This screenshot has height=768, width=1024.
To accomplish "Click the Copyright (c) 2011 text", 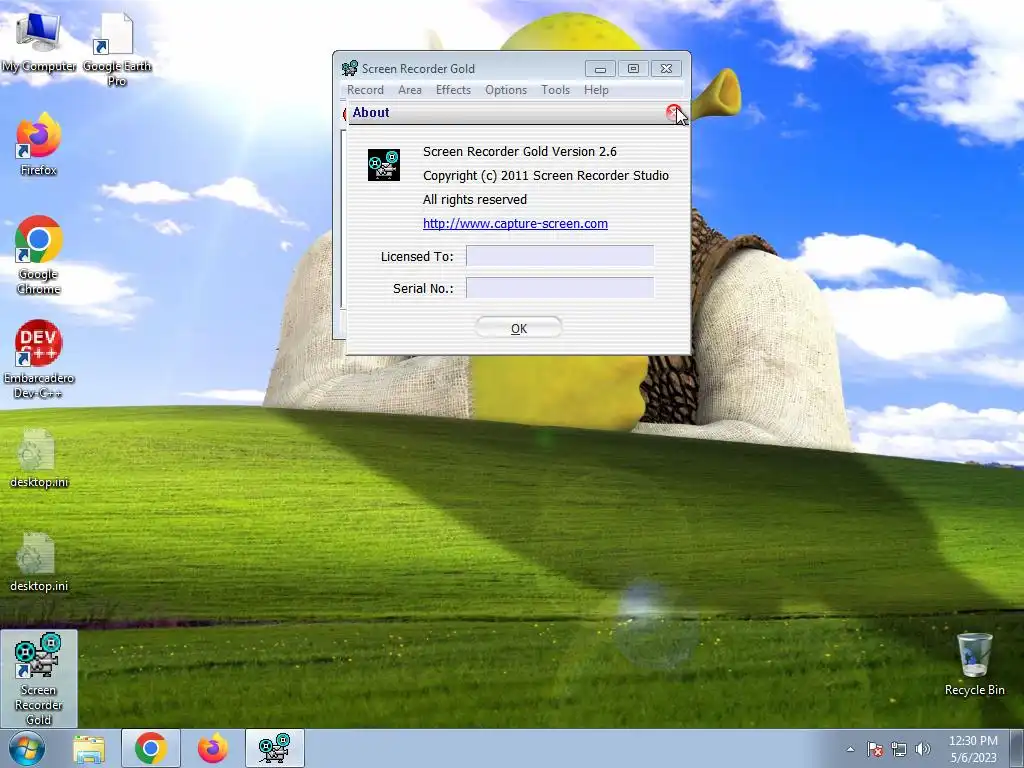I will pos(546,176).
